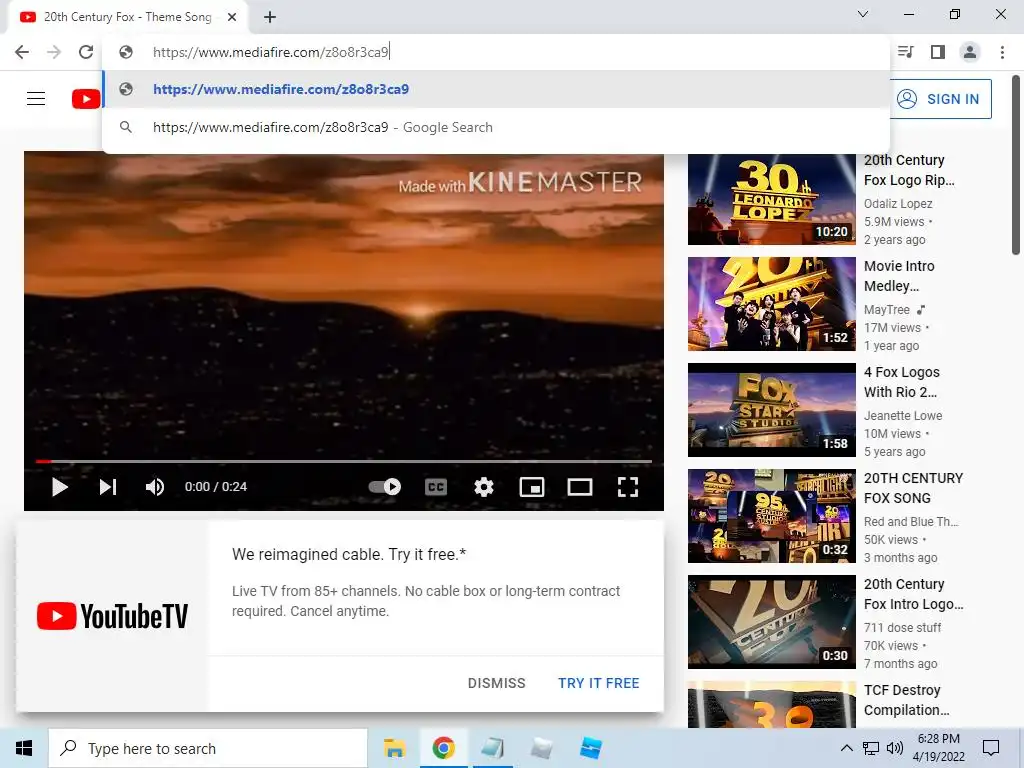Open the YouTube hamburger guide menu
This screenshot has height=768, width=1024.
click(36, 99)
